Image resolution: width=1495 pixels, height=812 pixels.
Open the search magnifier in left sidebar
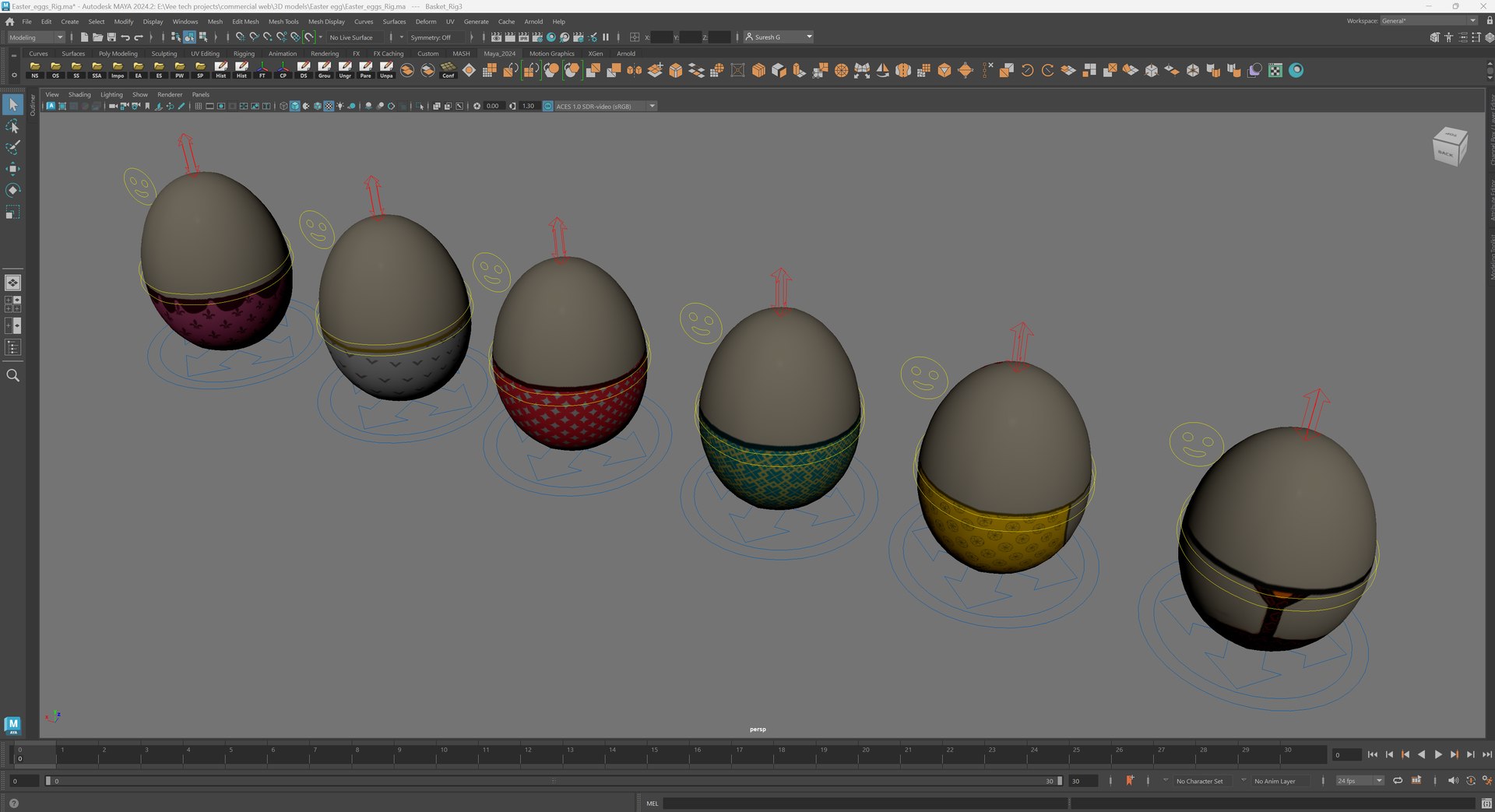(12, 375)
